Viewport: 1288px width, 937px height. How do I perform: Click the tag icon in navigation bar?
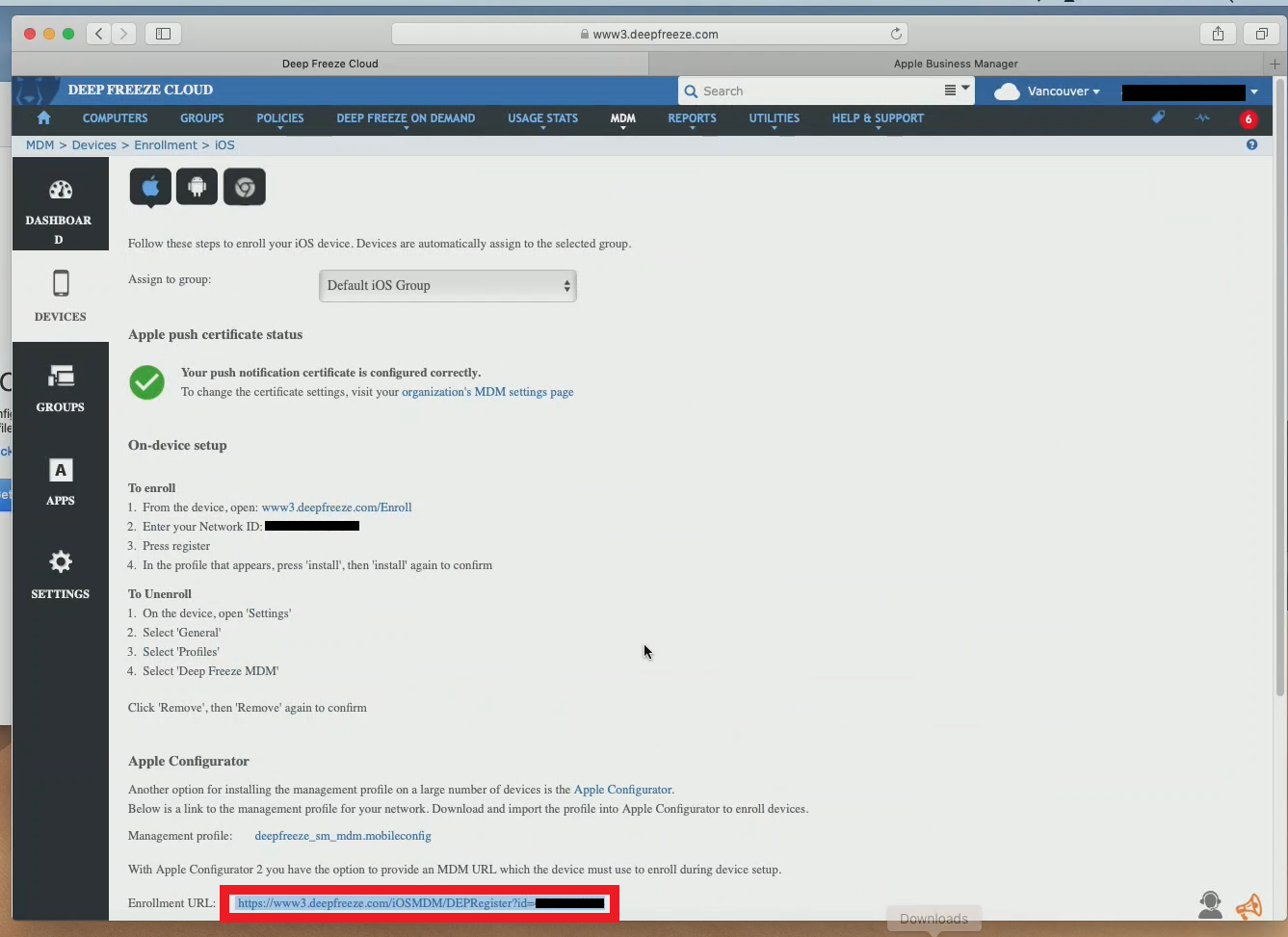(x=1158, y=117)
